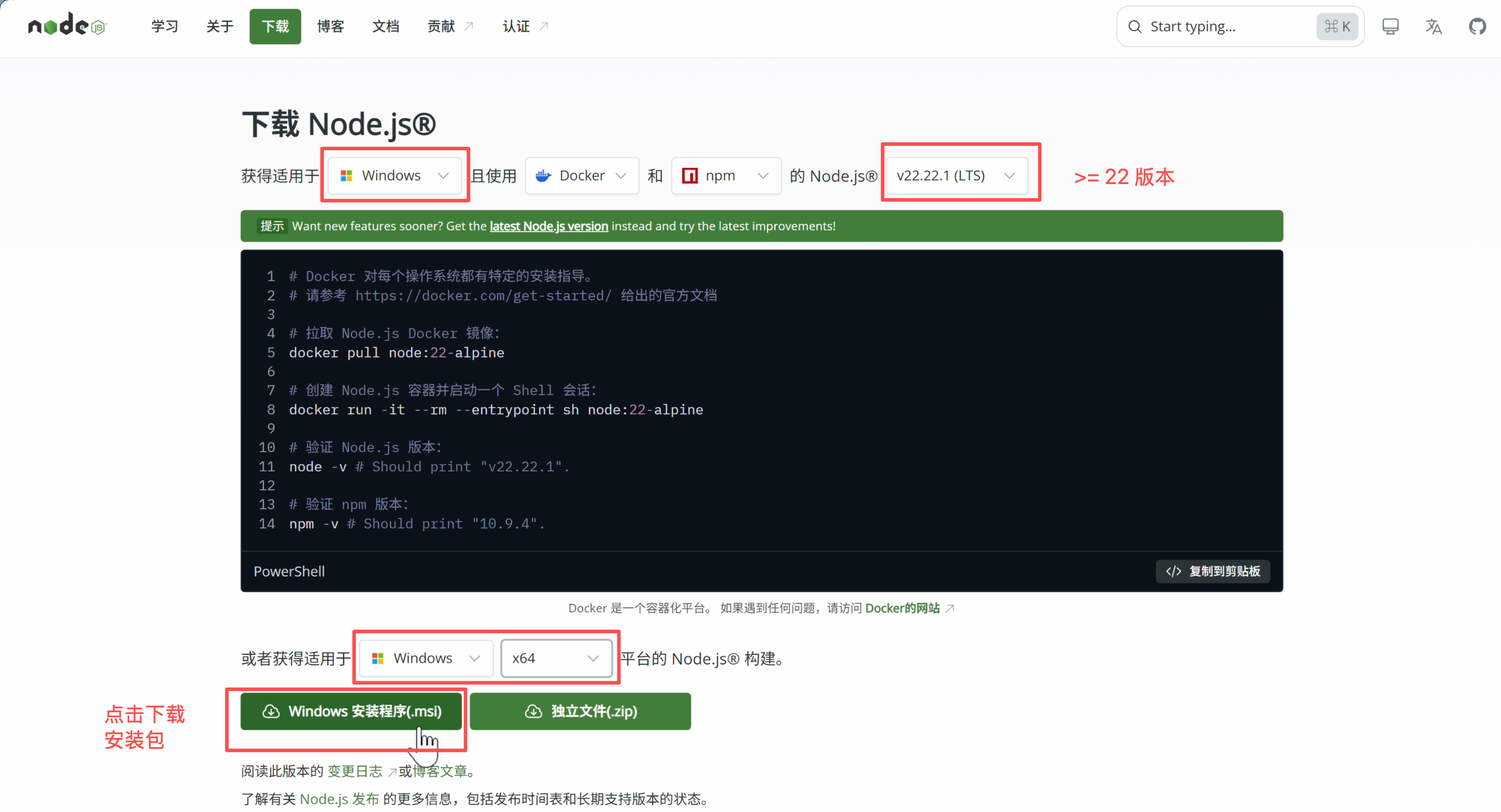Toggle the theme monitor icon
Image resolution: width=1501 pixels, height=812 pixels.
pos(1390,26)
